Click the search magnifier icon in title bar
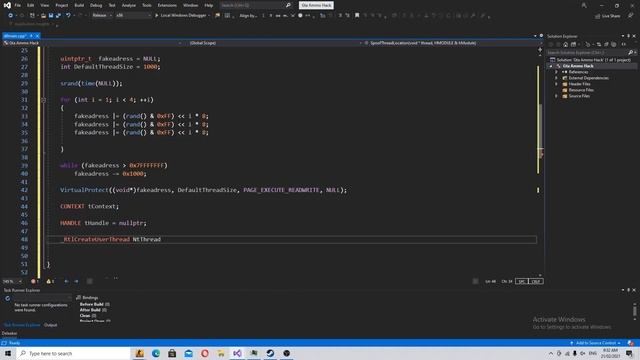The width and height of the screenshot is (640, 360). (x=288, y=5)
